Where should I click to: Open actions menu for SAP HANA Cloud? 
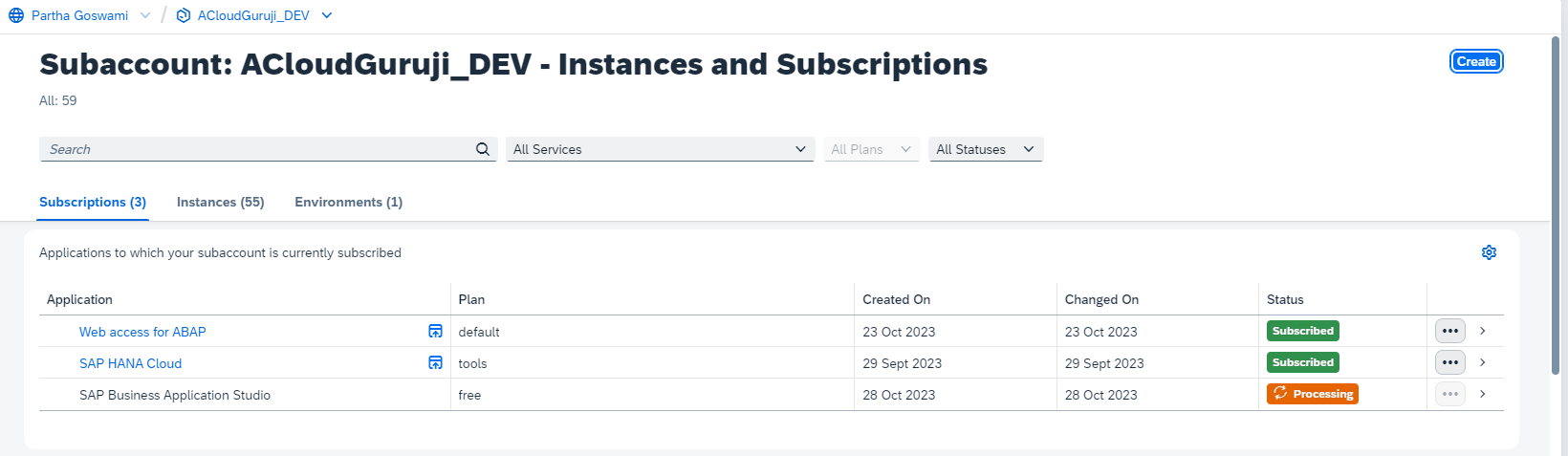point(1449,363)
